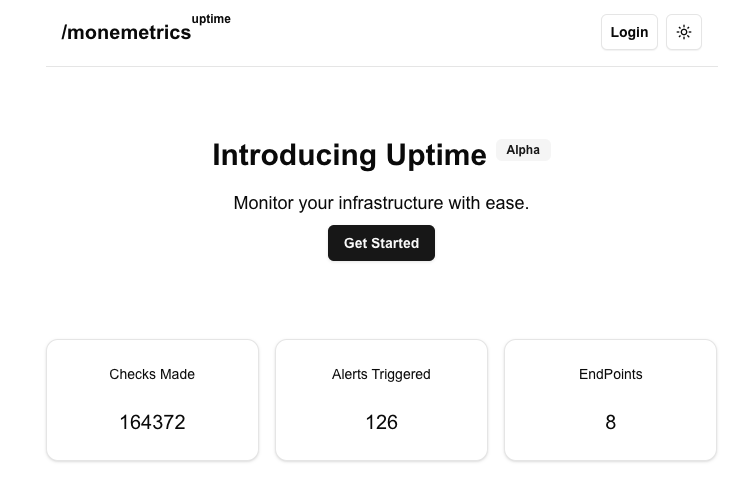Click the Alpha badge beside the heading
This screenshot has height=490, width=752.
(x=523, y=150)
